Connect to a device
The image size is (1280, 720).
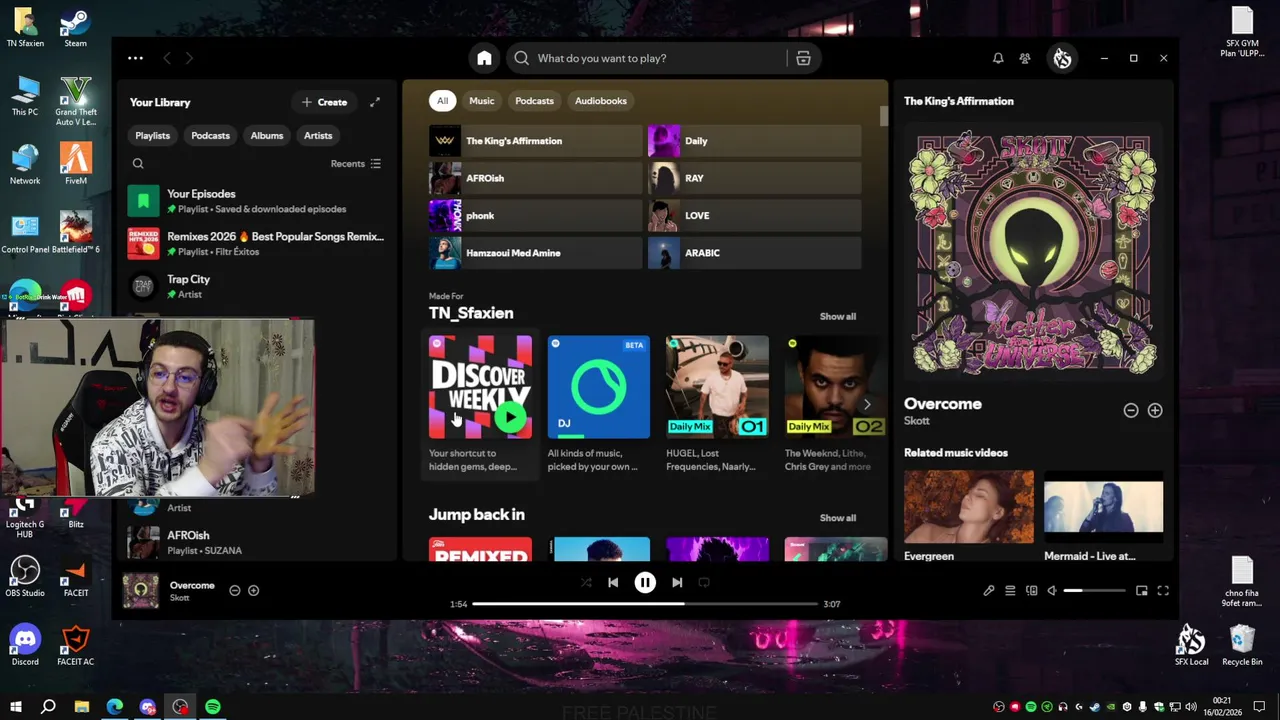click(1032, 591)
